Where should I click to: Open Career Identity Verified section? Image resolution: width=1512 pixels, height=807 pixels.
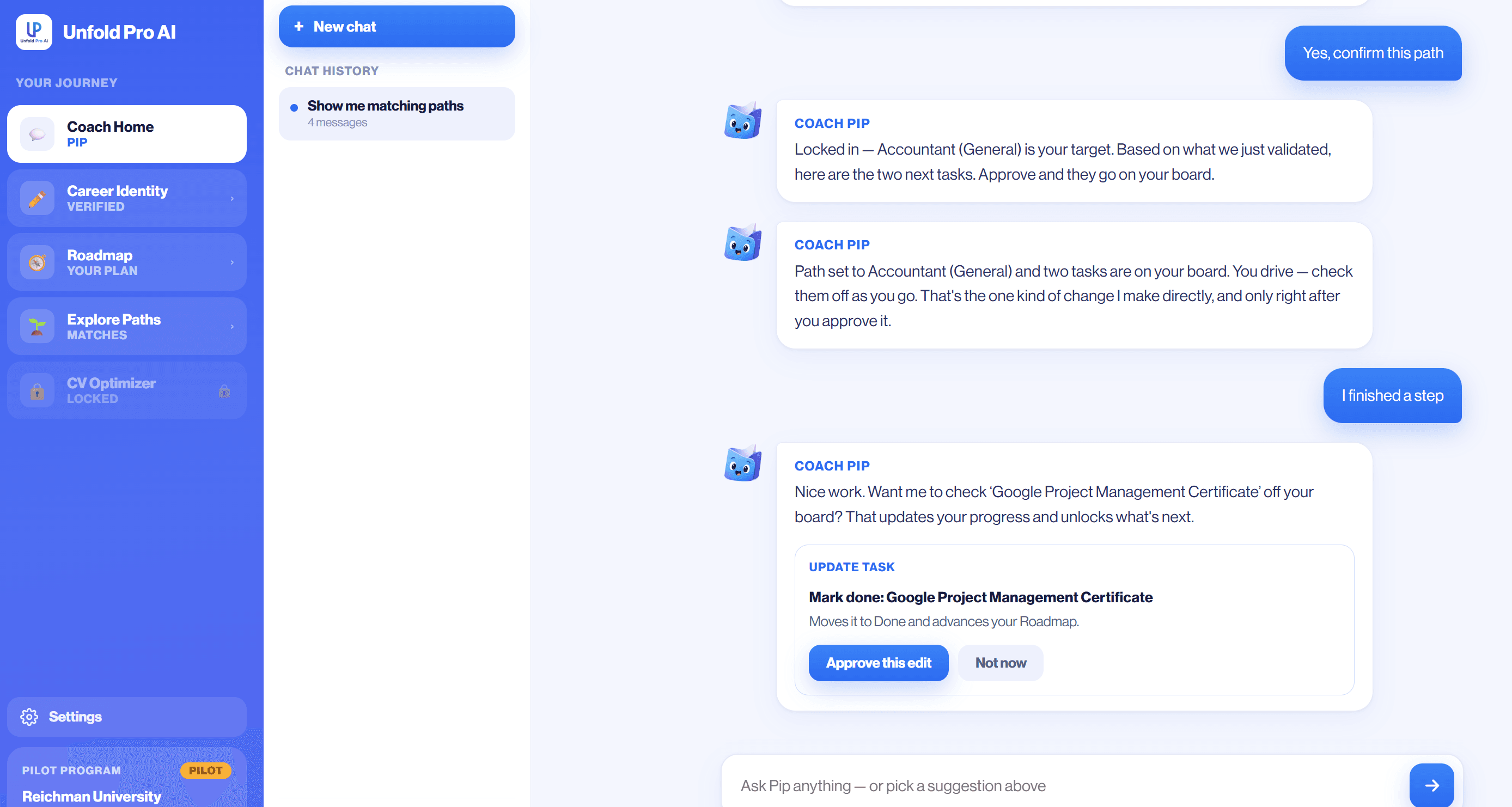[x=127, y=198]
